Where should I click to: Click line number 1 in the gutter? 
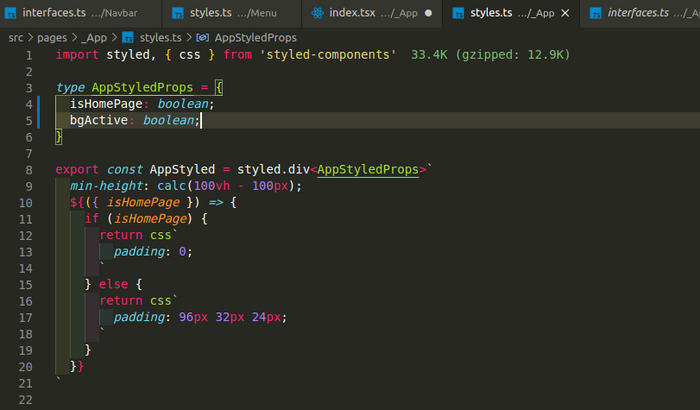click(x=29, y=55)
